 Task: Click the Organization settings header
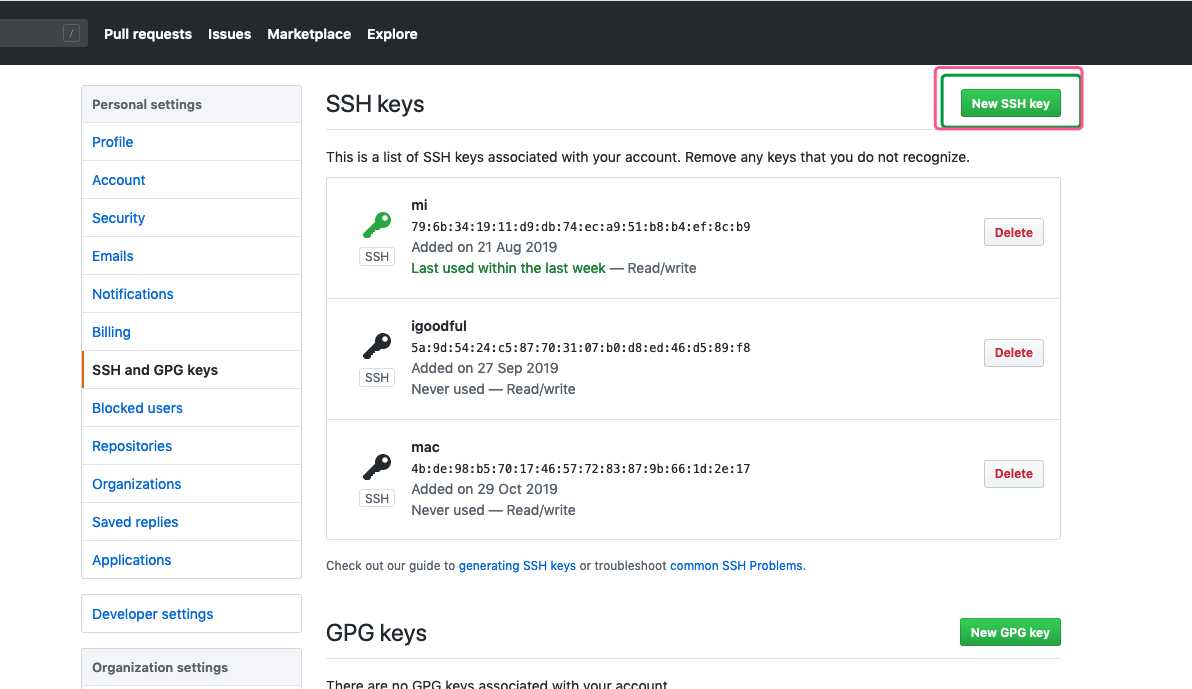(x=192, y=668)
